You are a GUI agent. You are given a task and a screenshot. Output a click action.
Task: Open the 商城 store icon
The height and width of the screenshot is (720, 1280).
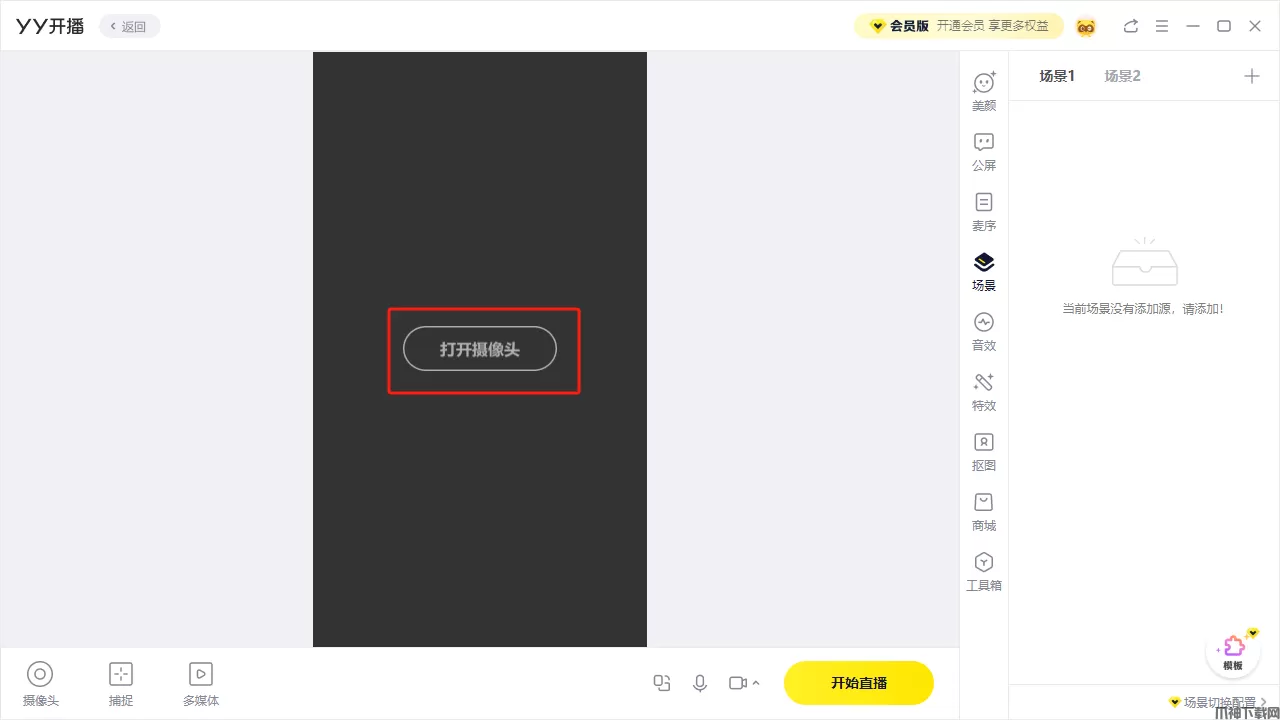pos(984,511)
